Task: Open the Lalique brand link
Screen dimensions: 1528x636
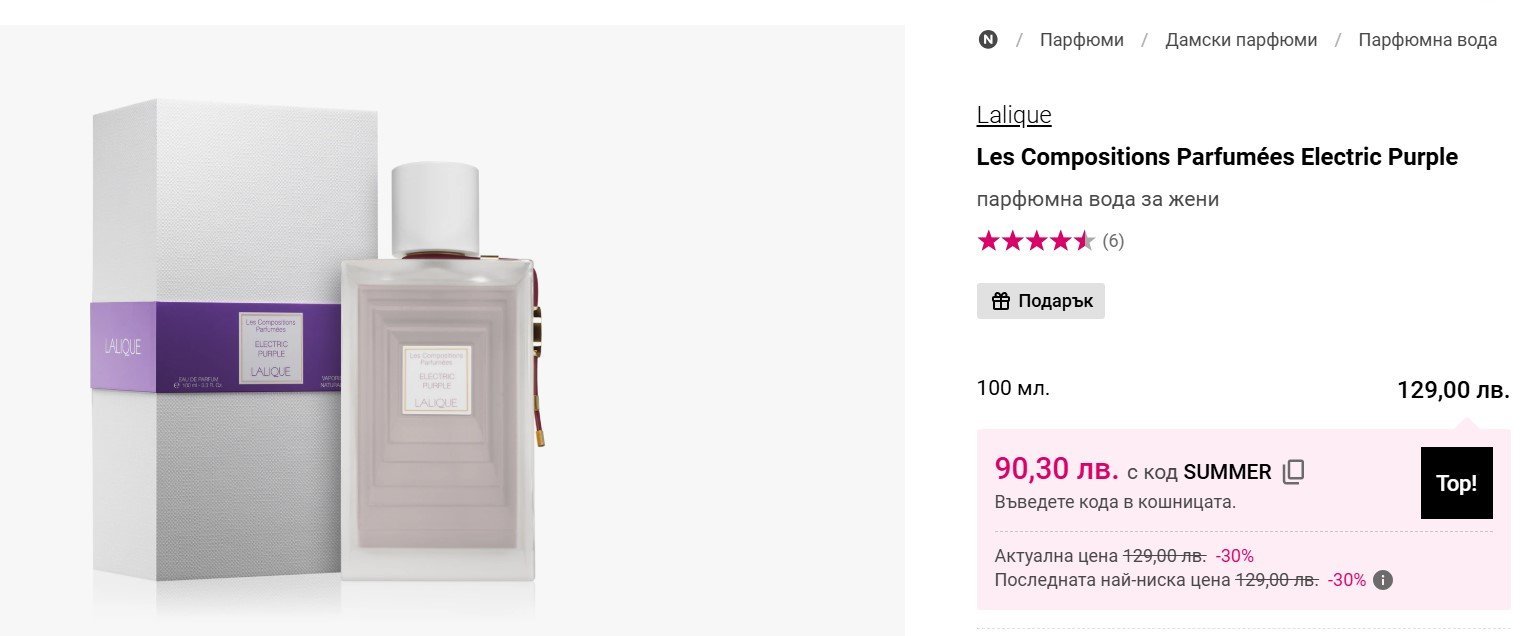Action: (x=1013, y=115)
